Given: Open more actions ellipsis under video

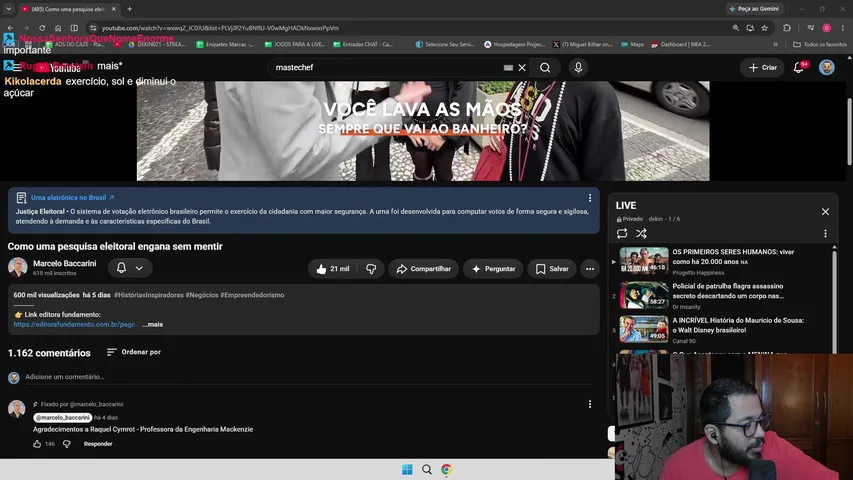Looking at the screenshot, I should [x=590, y=269].
